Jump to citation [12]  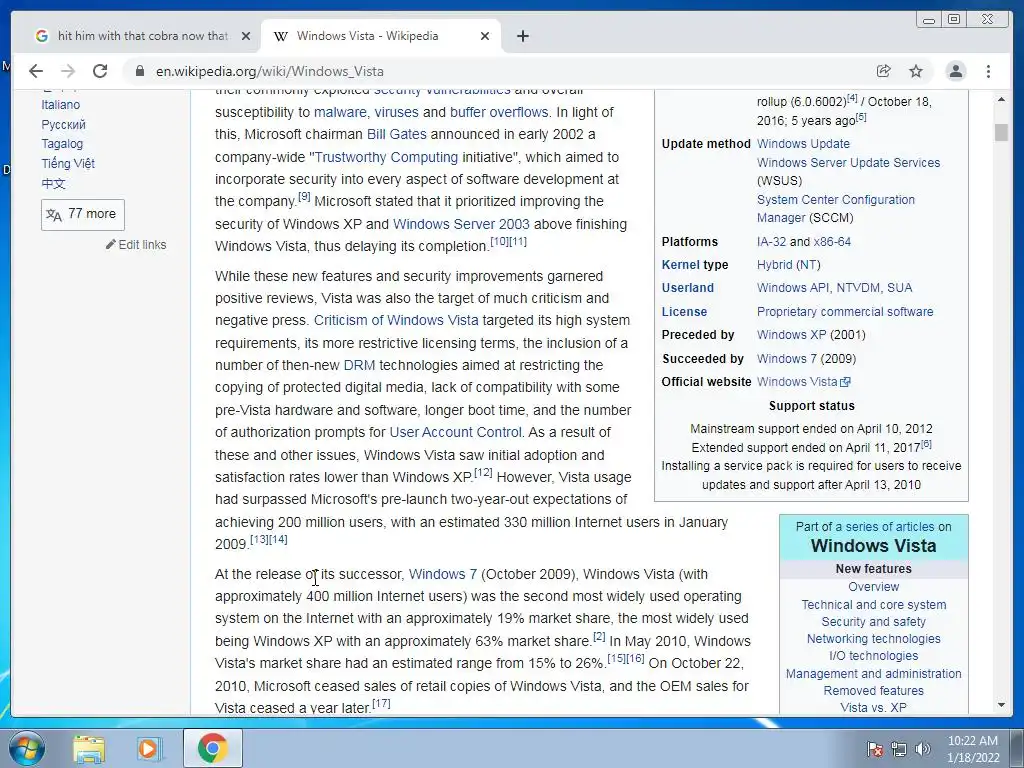pyautogui.click(x=483, y=472)
